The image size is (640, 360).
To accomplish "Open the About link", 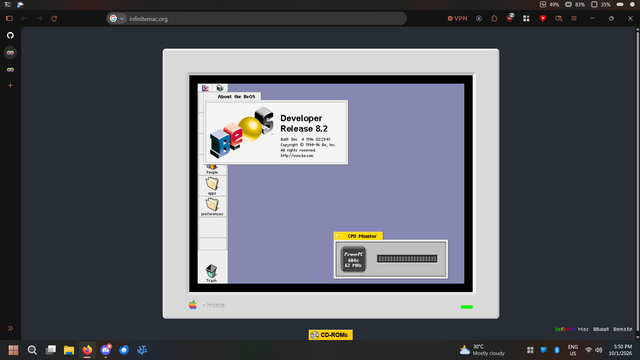I will (601, 329).
